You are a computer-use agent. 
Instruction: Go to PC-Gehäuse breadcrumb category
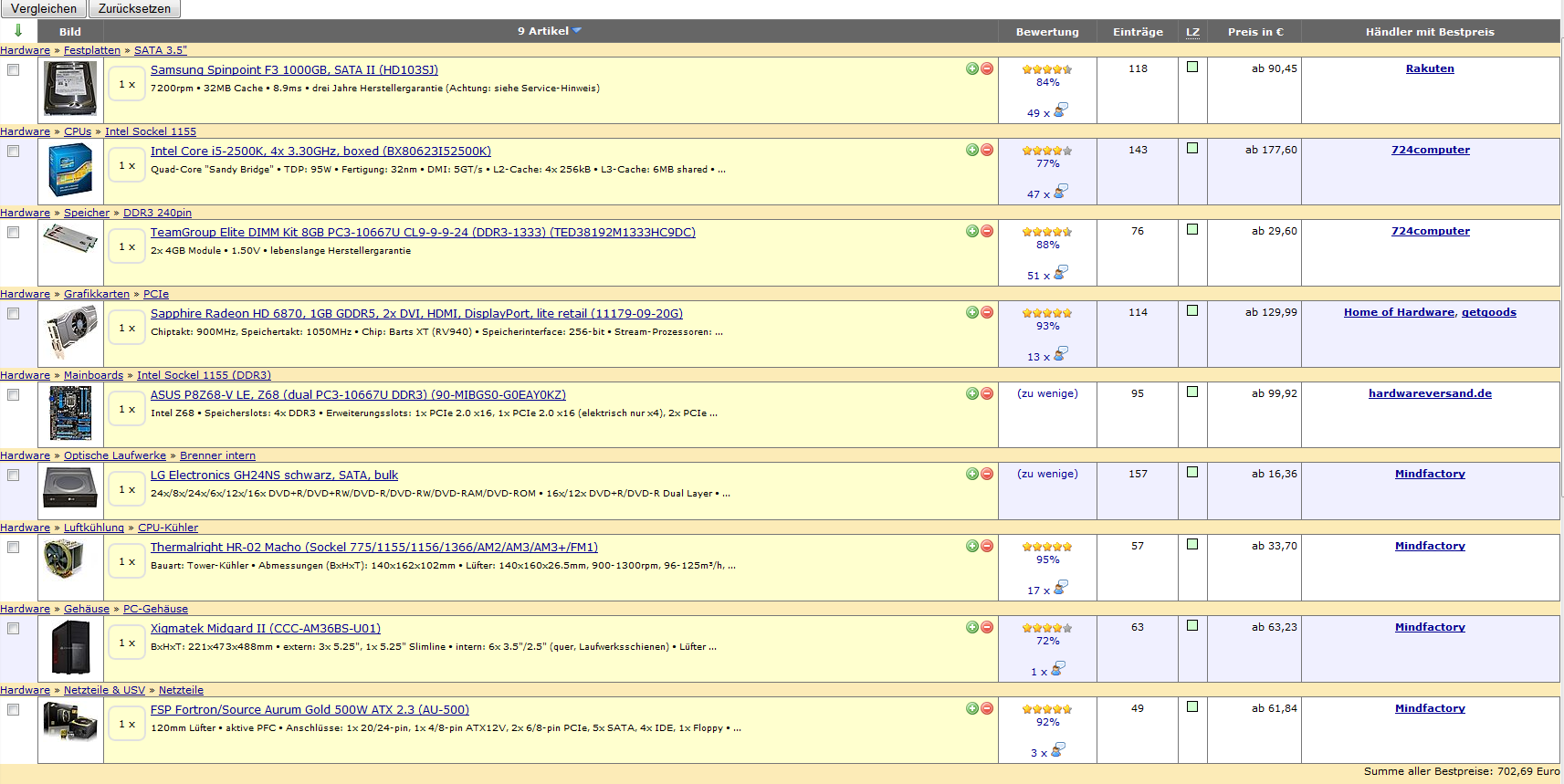(155, 609)
